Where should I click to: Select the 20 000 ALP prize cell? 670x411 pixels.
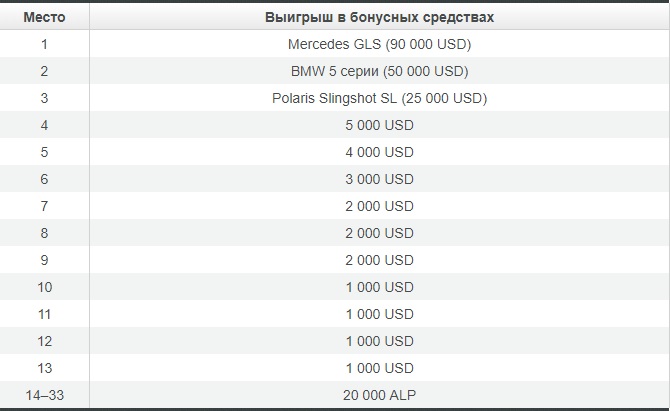pos(379,395)
